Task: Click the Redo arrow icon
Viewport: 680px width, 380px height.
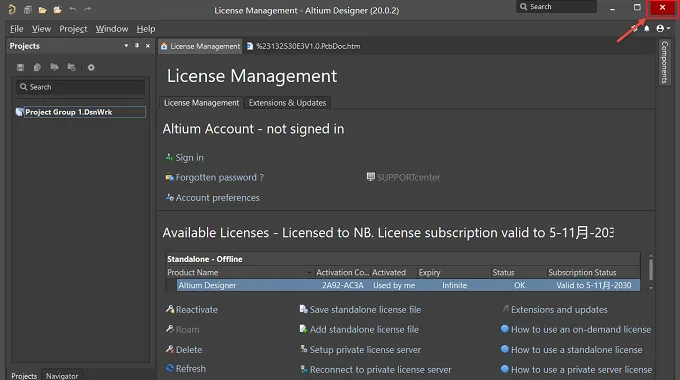Action: click(88, 9)
